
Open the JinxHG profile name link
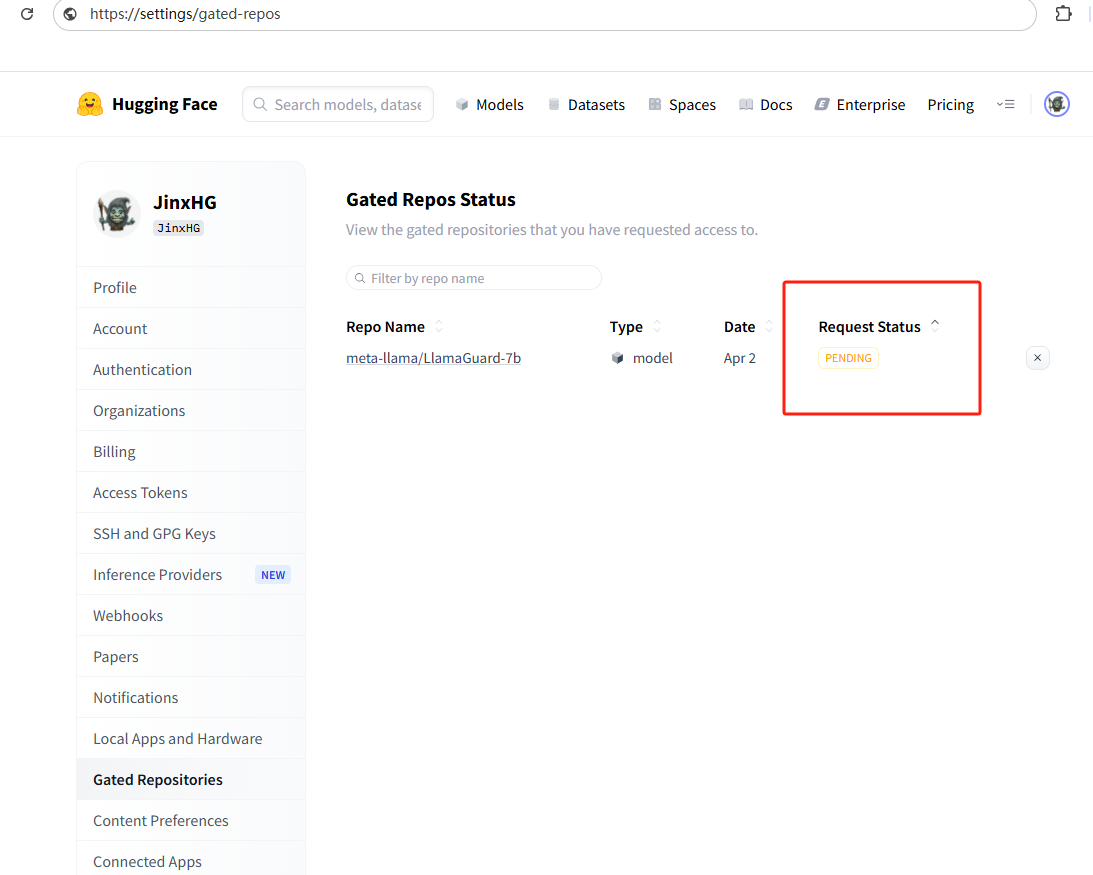[x=185, y=202]
